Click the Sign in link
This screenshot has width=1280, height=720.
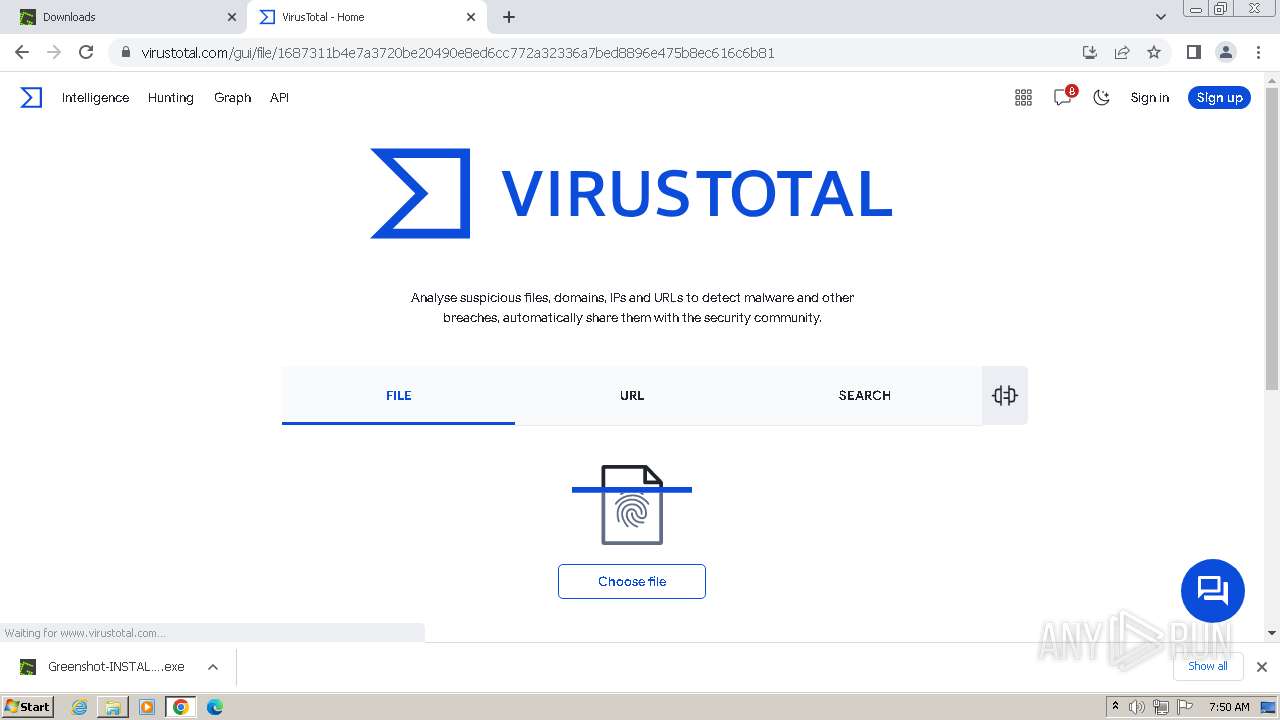tap(1149, 97)
